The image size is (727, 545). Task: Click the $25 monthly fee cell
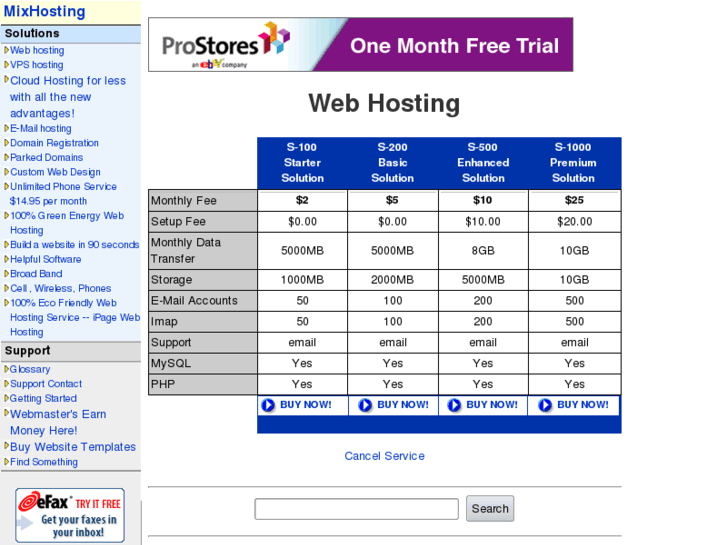574,200
